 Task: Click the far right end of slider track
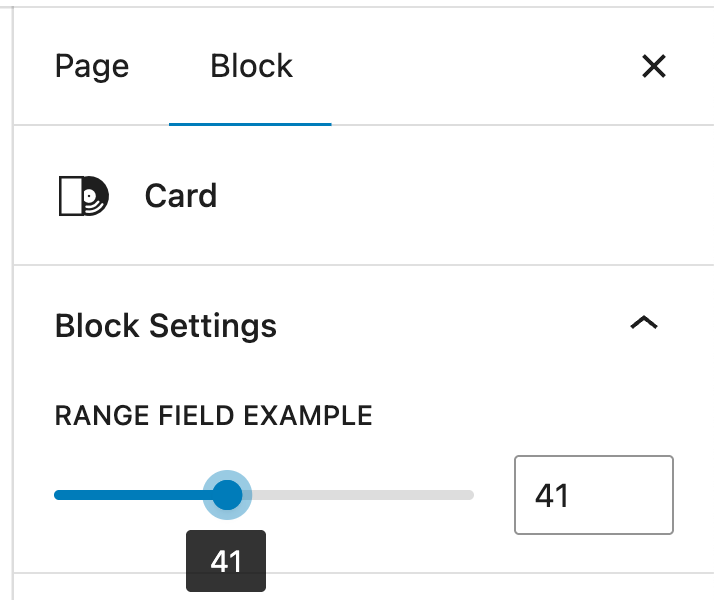469,494
